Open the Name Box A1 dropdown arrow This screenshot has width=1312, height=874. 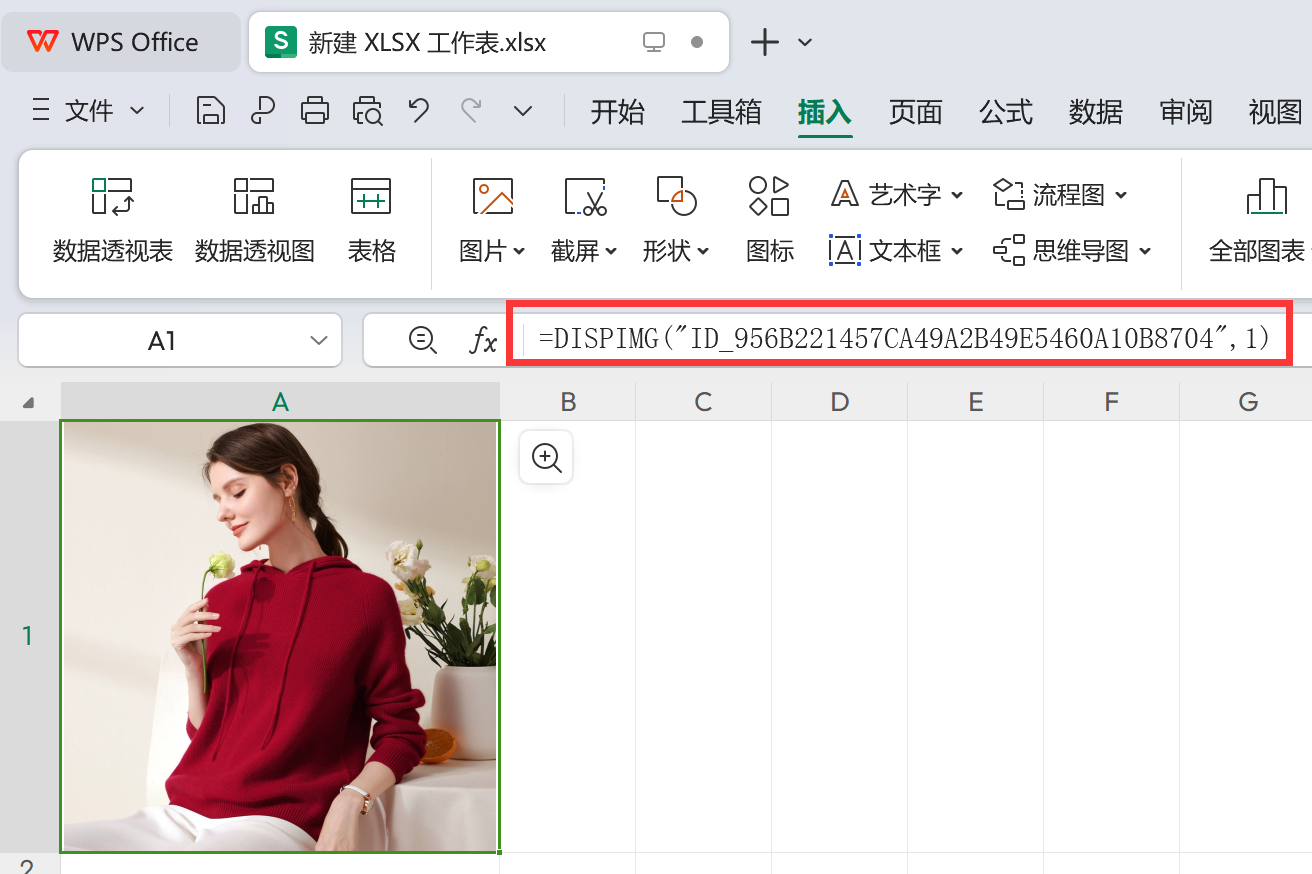coord(319,341)
